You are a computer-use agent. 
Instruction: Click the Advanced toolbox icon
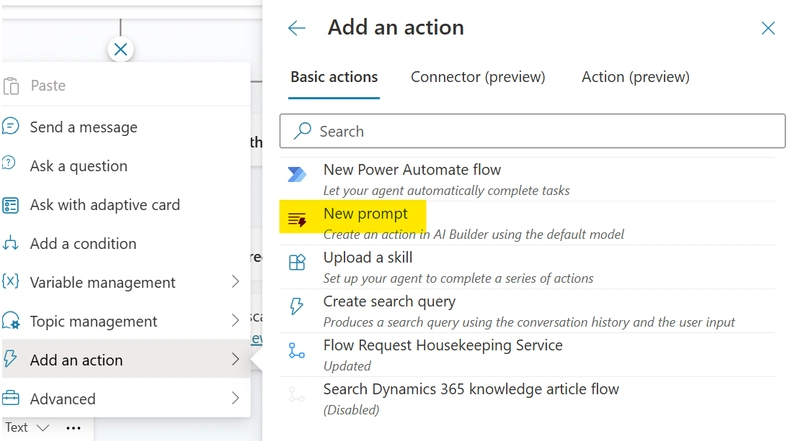(10, 398)
